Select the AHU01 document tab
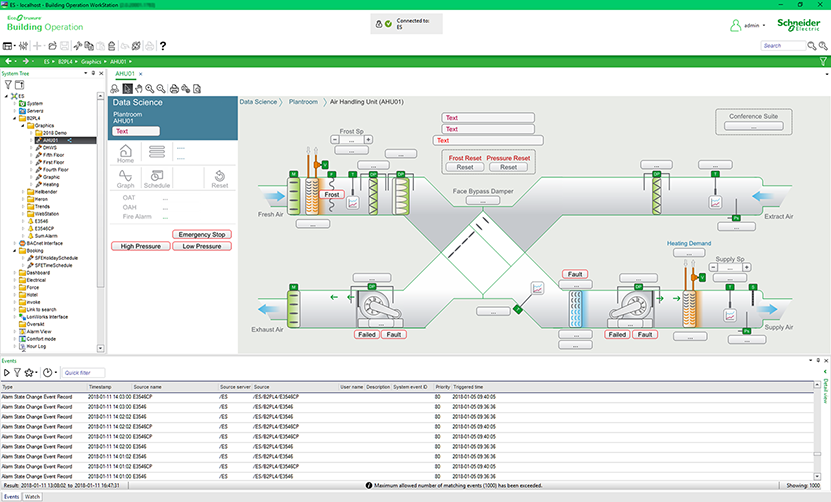831x502 pixels. 124,74
